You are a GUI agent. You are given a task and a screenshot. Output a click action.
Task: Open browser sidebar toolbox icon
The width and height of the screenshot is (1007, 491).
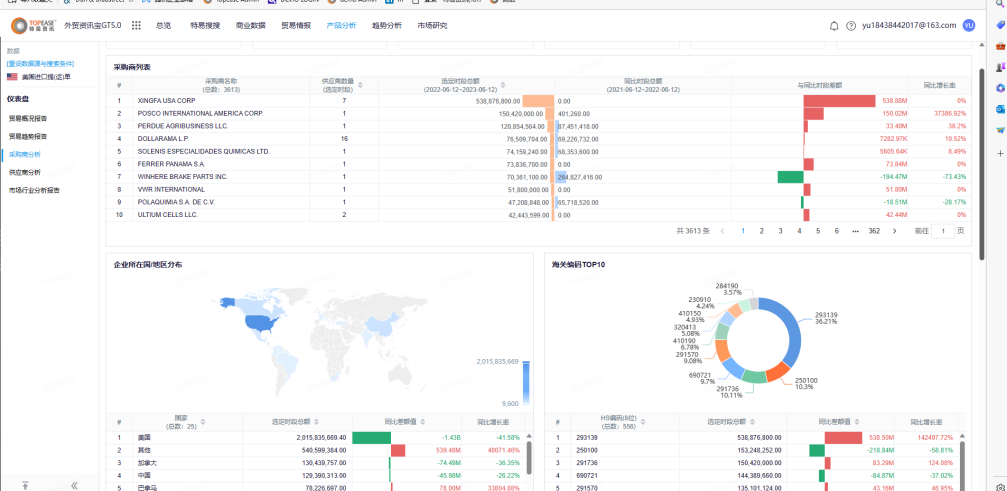[1000, 46]
